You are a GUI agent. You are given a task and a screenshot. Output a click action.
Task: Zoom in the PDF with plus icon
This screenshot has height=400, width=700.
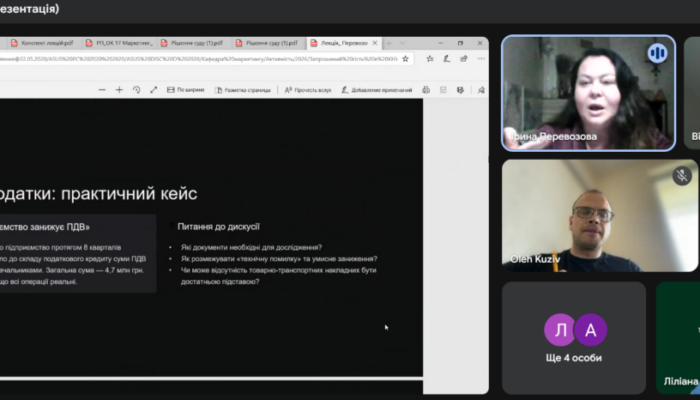[x=119, y=90]
